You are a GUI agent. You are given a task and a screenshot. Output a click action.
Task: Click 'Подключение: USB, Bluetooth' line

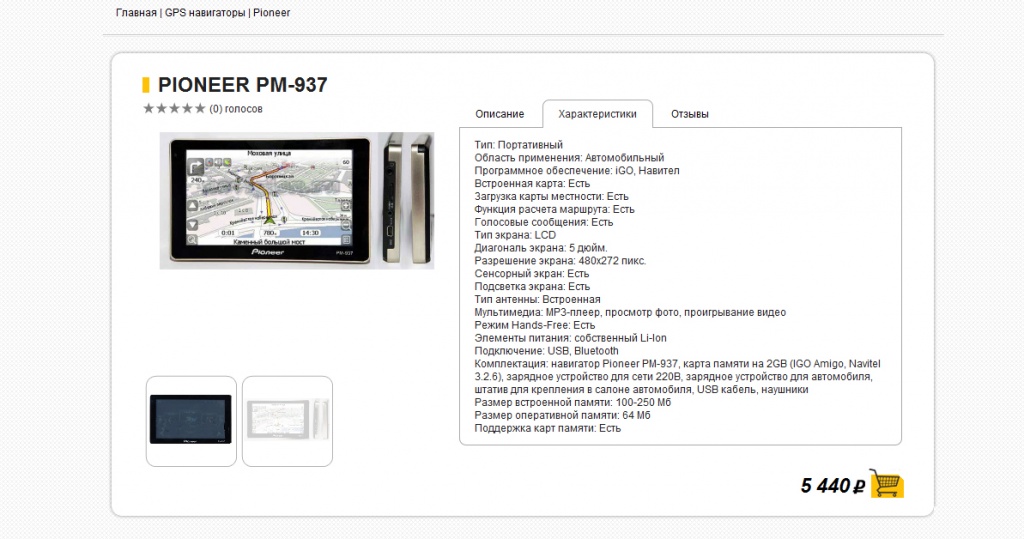pyautogui.click(x=547, y=351)
